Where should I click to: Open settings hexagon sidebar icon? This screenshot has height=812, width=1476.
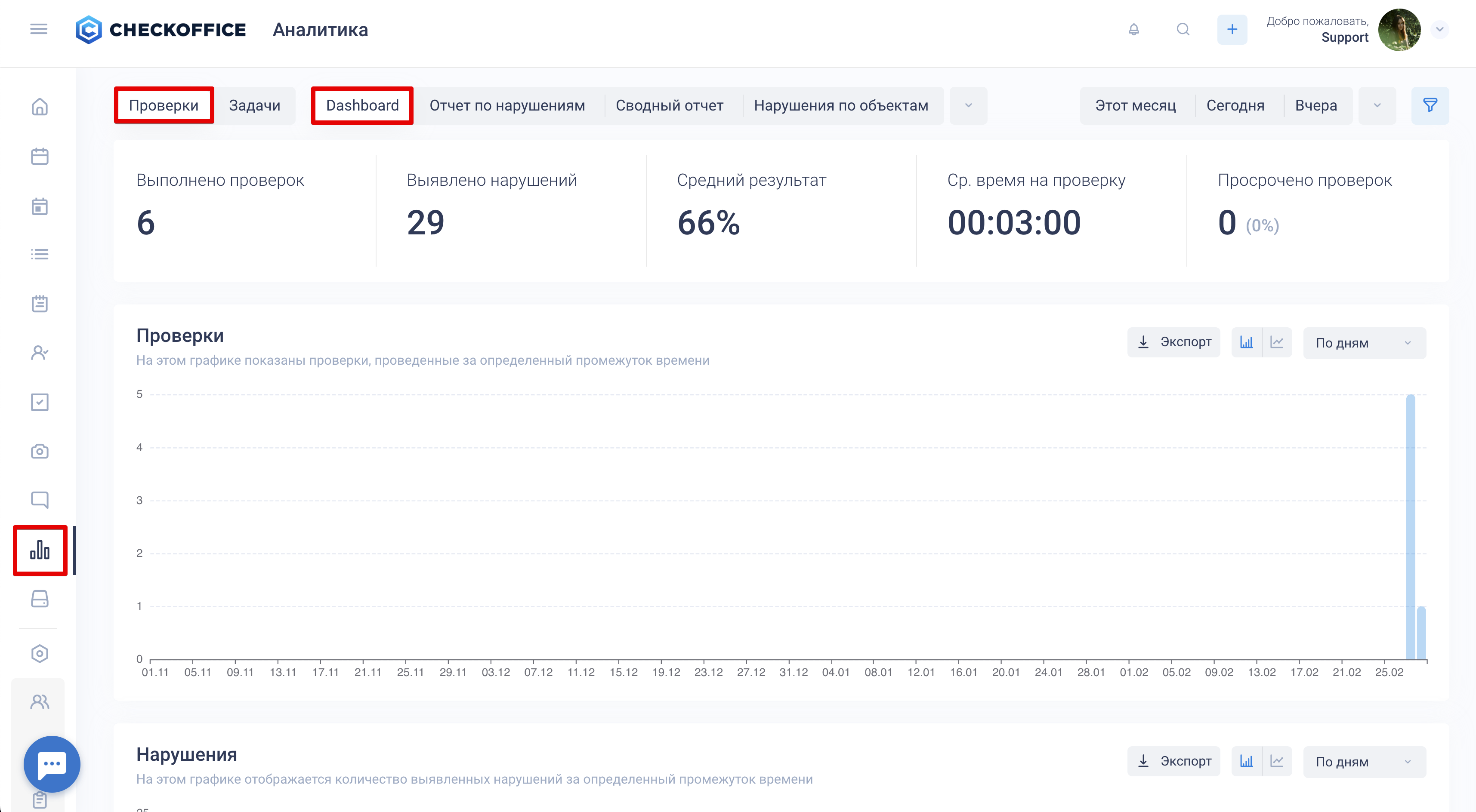coord(40,653)
